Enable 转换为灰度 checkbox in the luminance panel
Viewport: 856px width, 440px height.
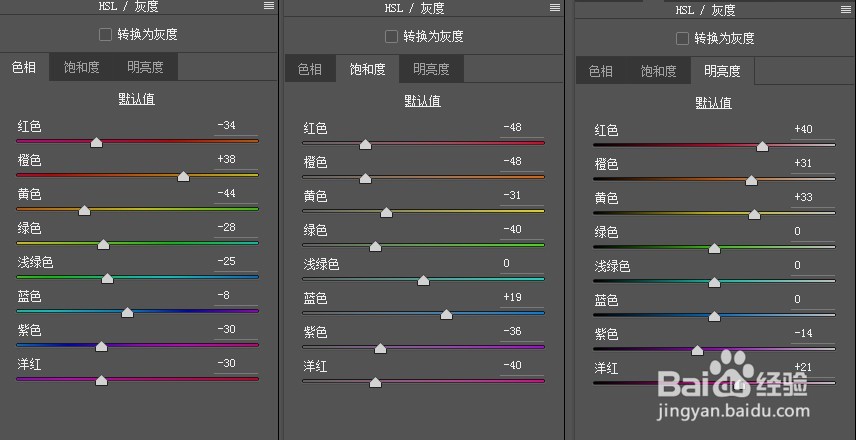pyautogui.click(x=682, y=39)
